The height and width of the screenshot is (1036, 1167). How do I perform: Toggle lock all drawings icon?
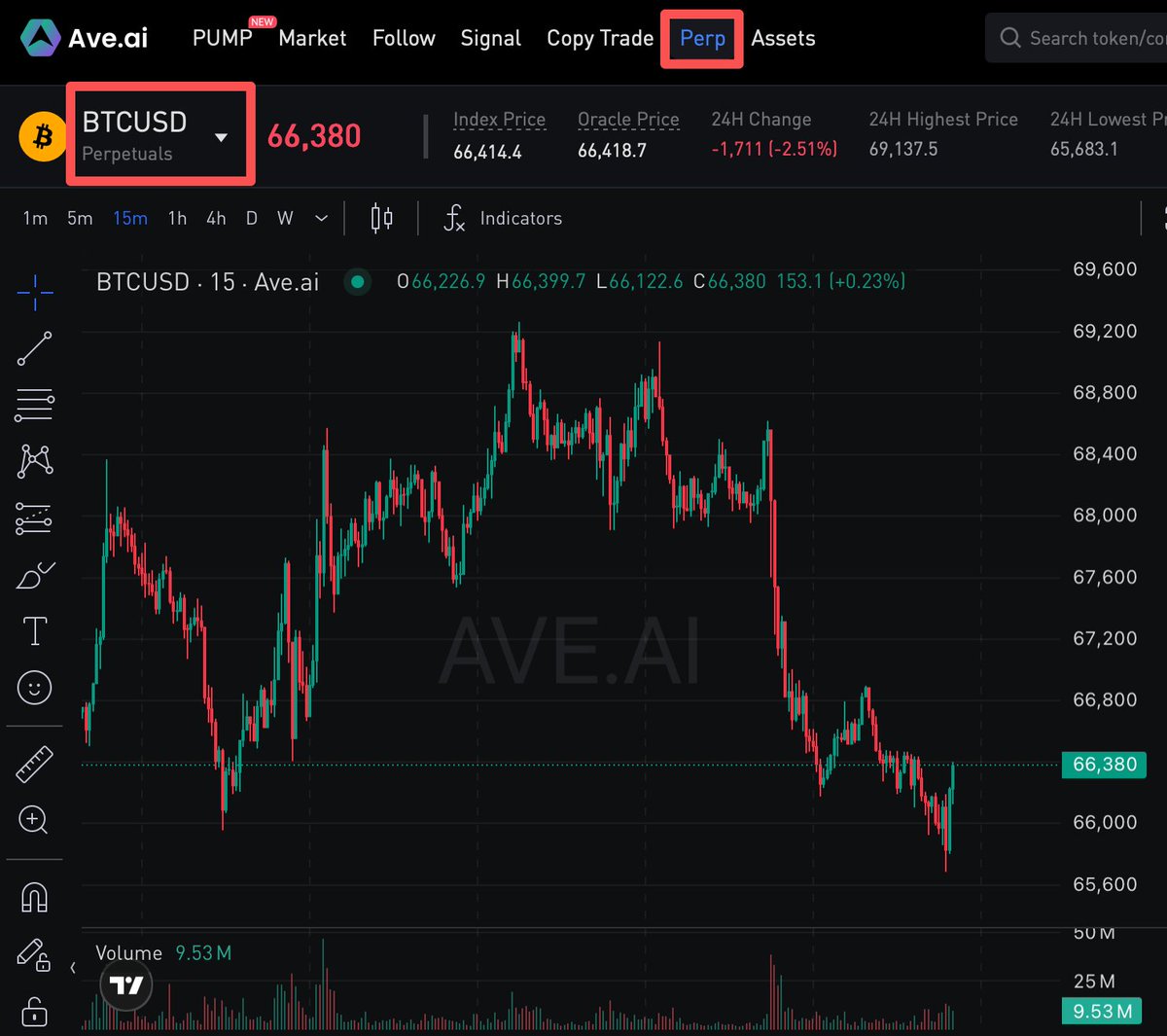(35, 1012)
